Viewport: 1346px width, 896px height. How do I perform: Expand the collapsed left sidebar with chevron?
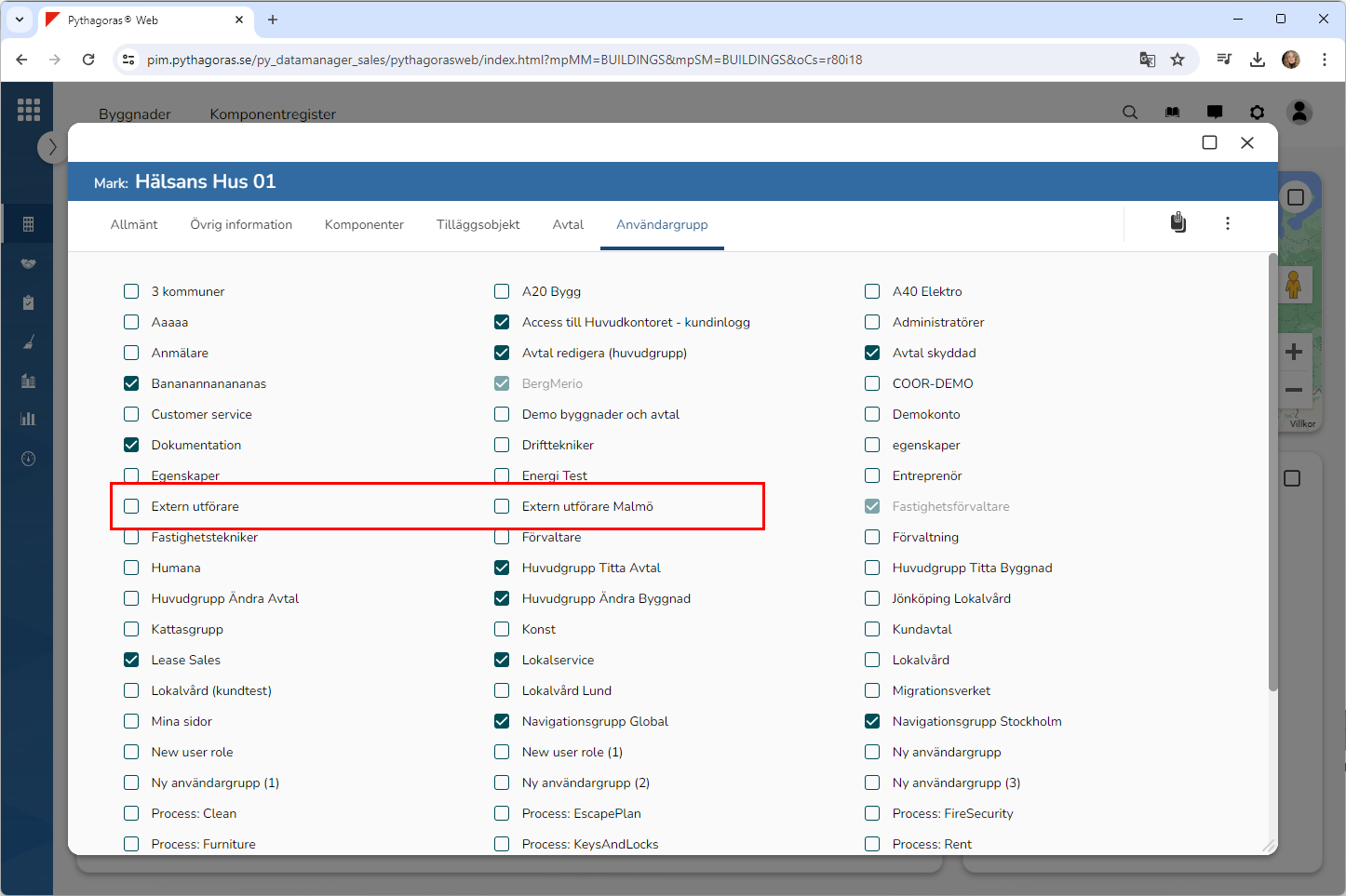(x=52, y=147)
